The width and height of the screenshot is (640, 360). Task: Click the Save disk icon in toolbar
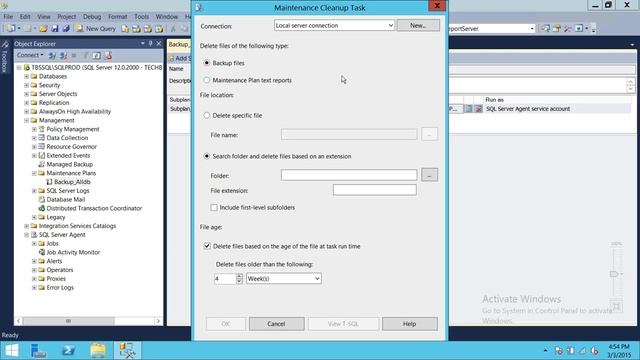(55, 29)
